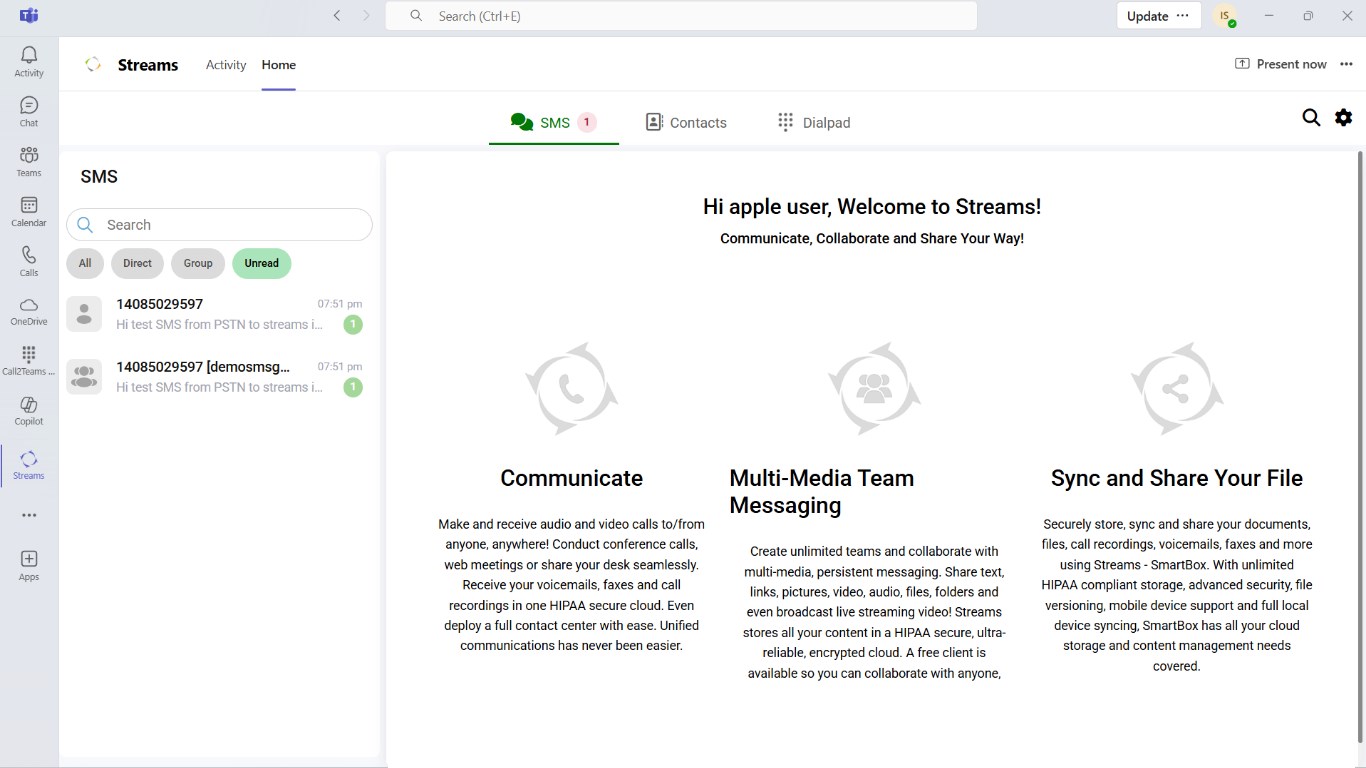Click the SMS unread count badge on tab
Screen dimensions: 1366x768
click(587, 123)
